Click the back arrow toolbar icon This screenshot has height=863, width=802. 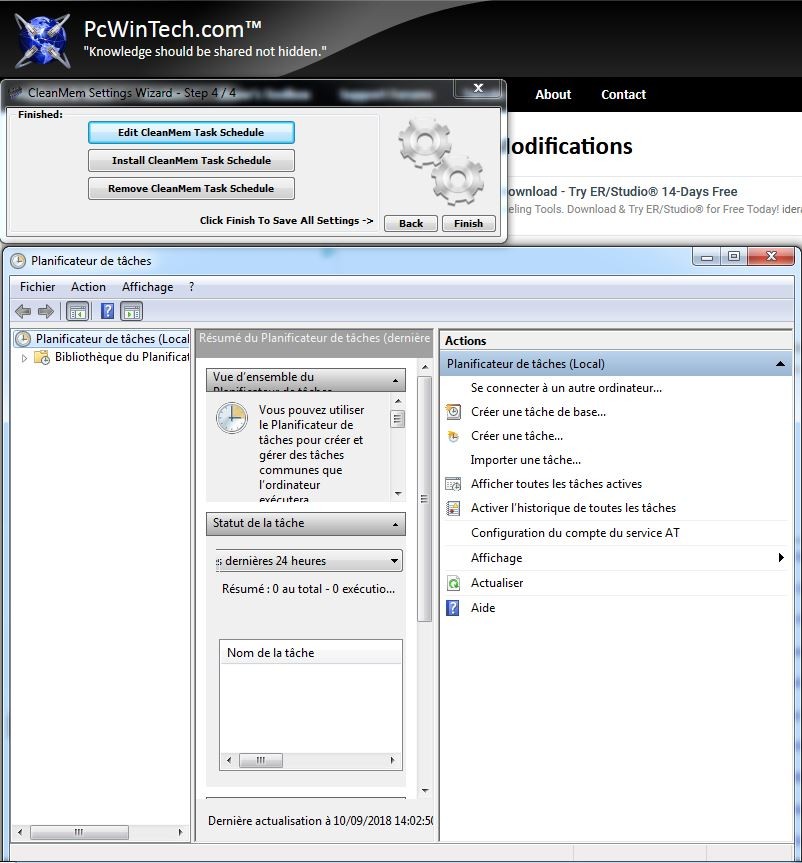click(23, 311)
